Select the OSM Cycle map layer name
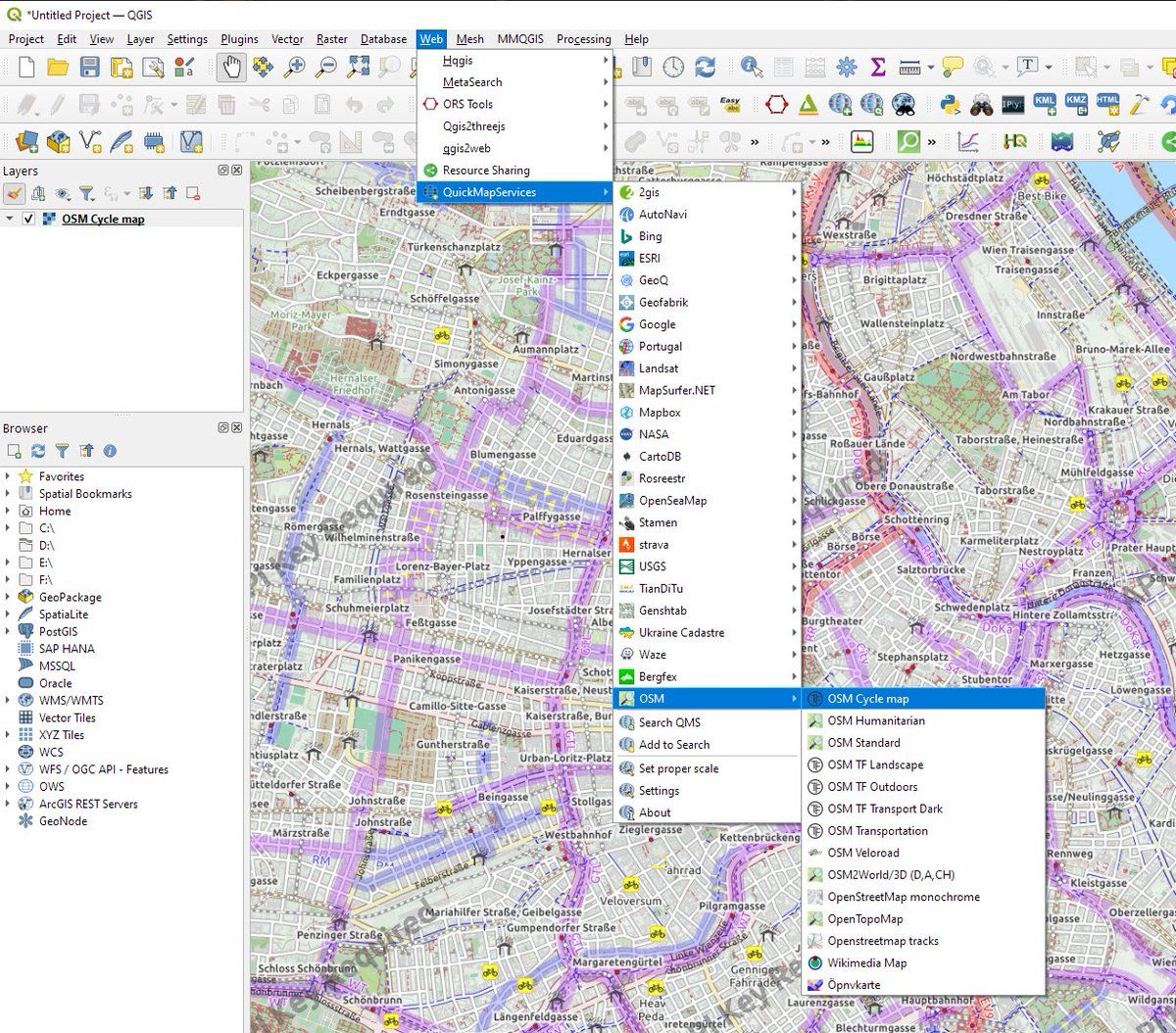 [x=103, y=220]
